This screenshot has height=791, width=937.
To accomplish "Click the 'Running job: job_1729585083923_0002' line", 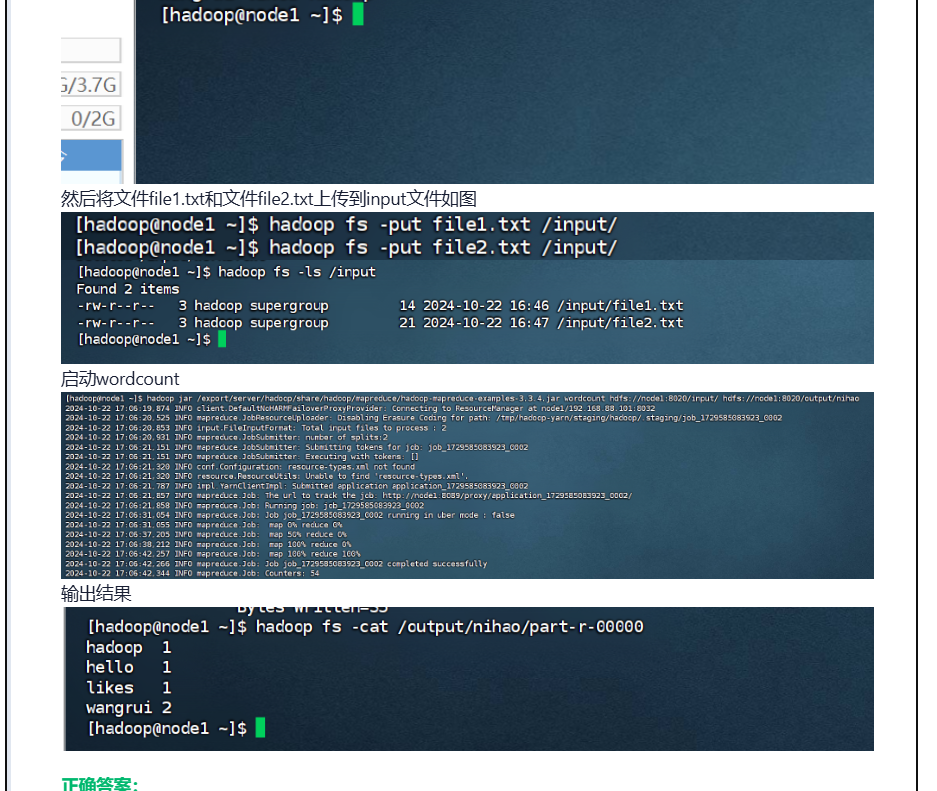I will (x=244, y=505).
